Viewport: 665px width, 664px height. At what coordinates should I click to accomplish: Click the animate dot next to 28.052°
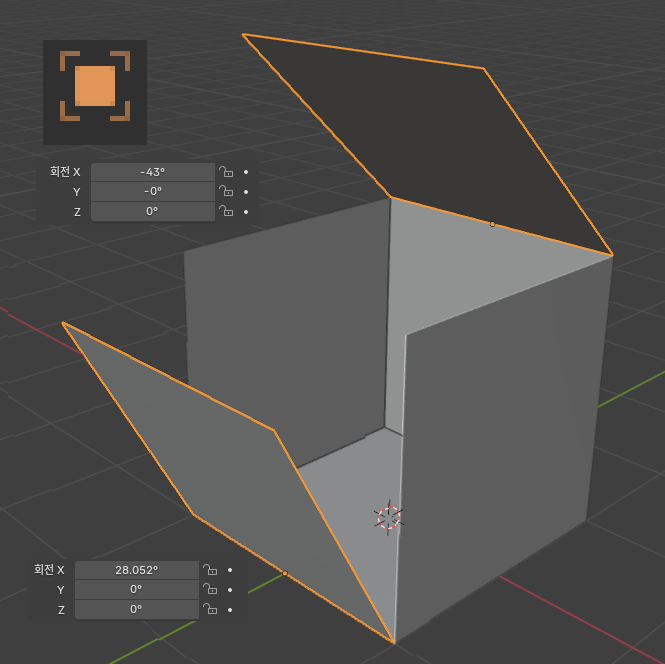pyautogui.click(x=230, y=570)
